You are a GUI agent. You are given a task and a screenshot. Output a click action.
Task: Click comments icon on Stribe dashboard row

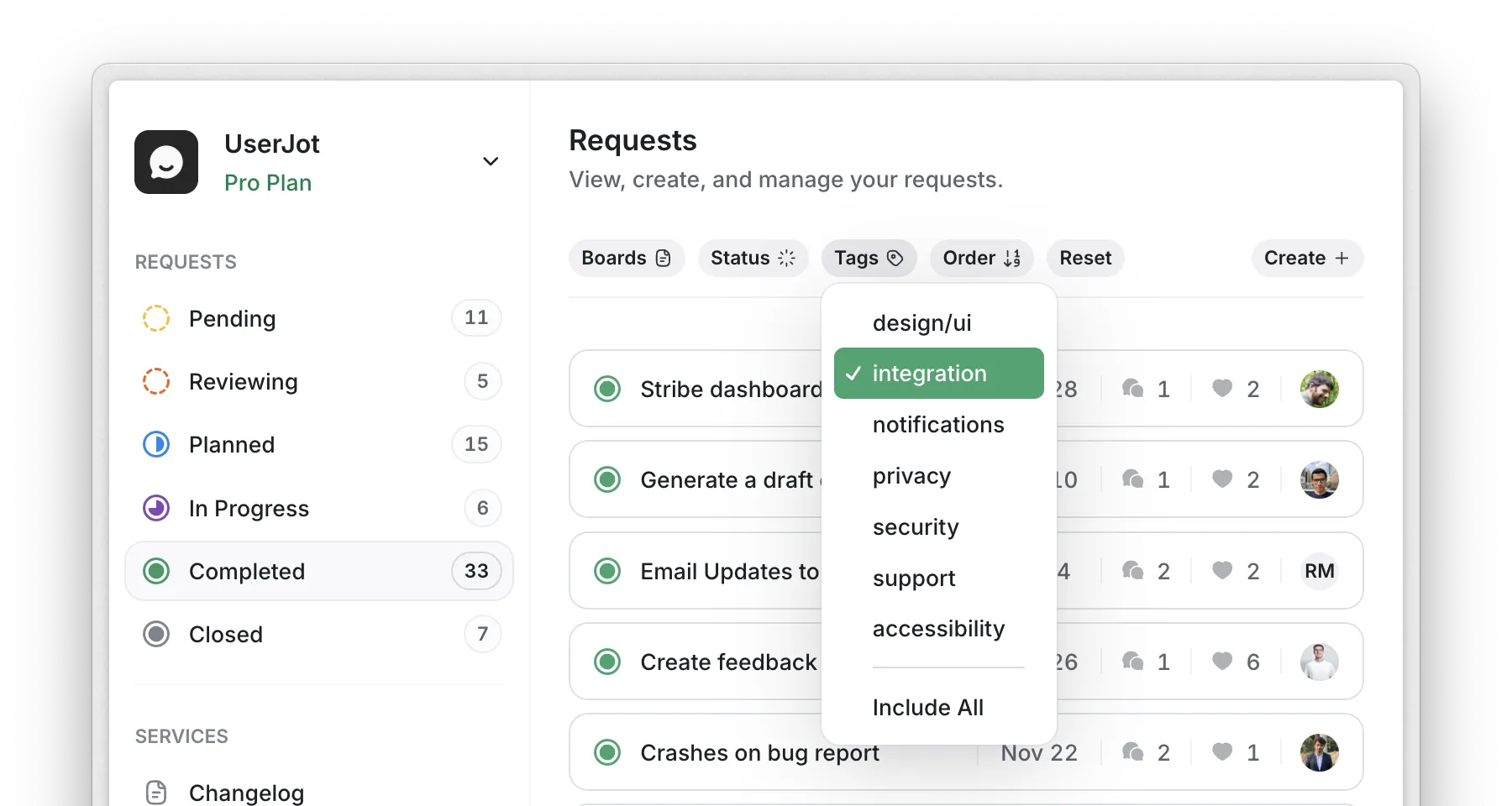point(1133,388)
